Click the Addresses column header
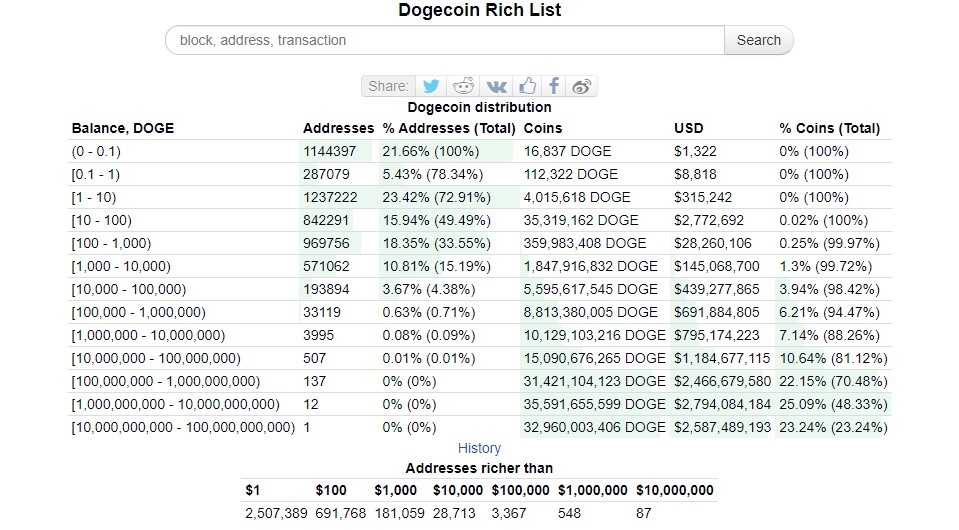 (x=338, y=128)
